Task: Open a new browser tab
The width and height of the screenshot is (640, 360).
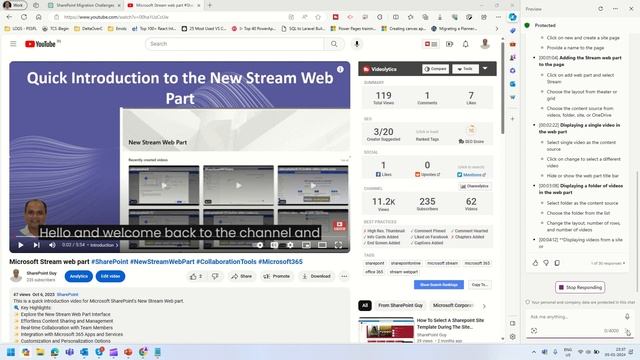Action: tap(210, 5)
